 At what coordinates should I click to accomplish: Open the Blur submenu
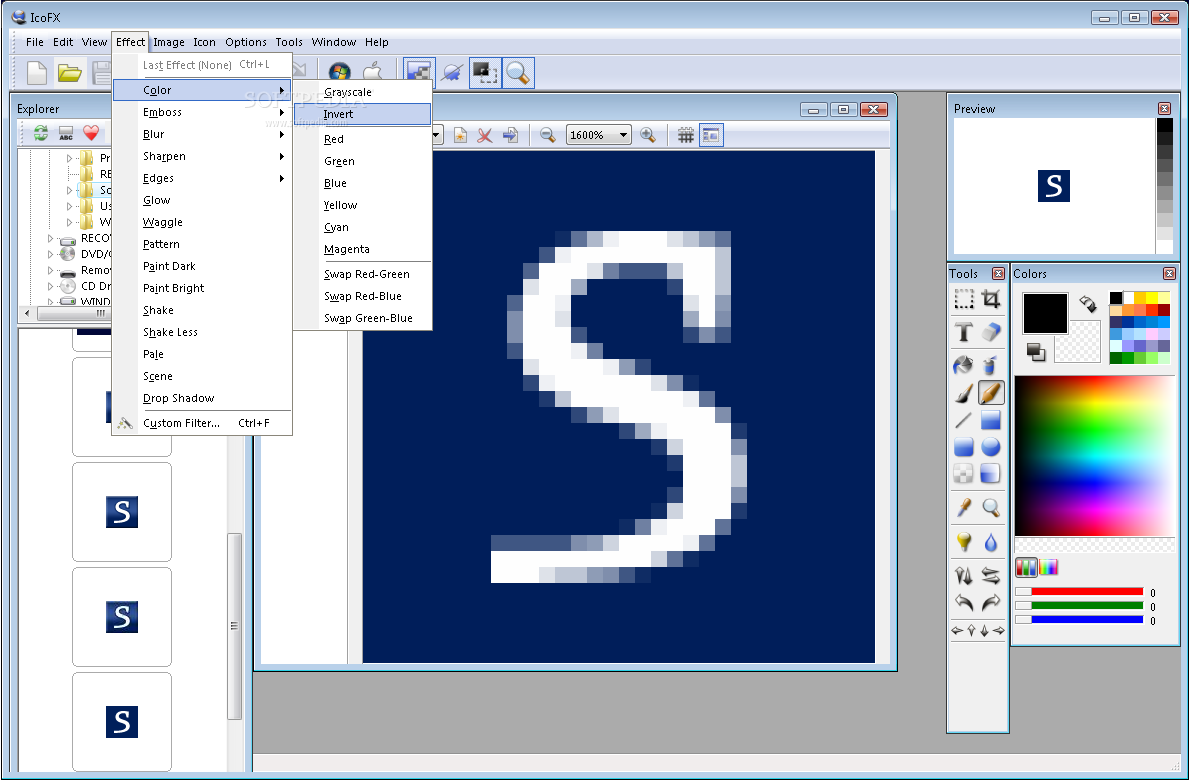203,134
